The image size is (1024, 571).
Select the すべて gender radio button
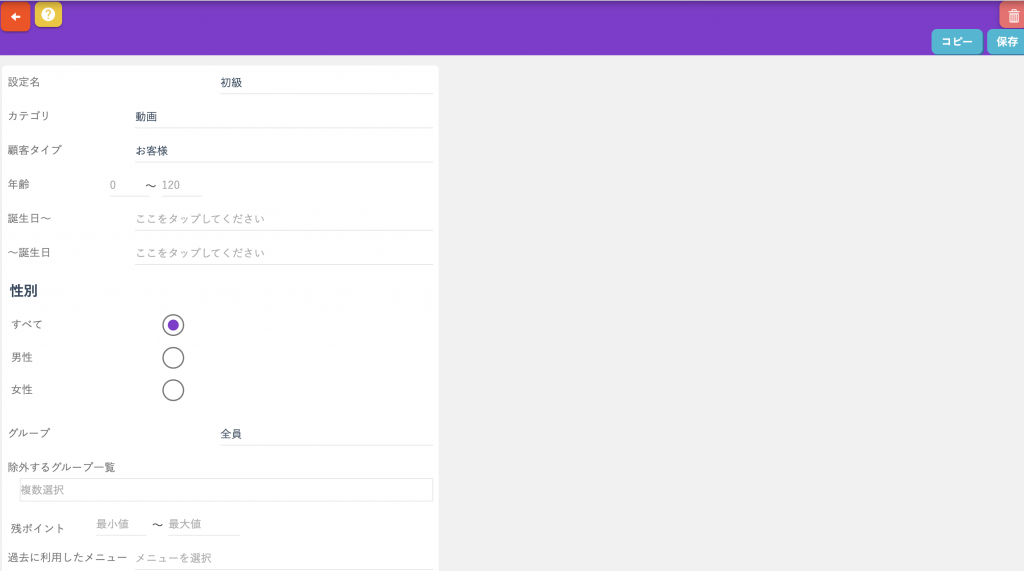point(173,325)
